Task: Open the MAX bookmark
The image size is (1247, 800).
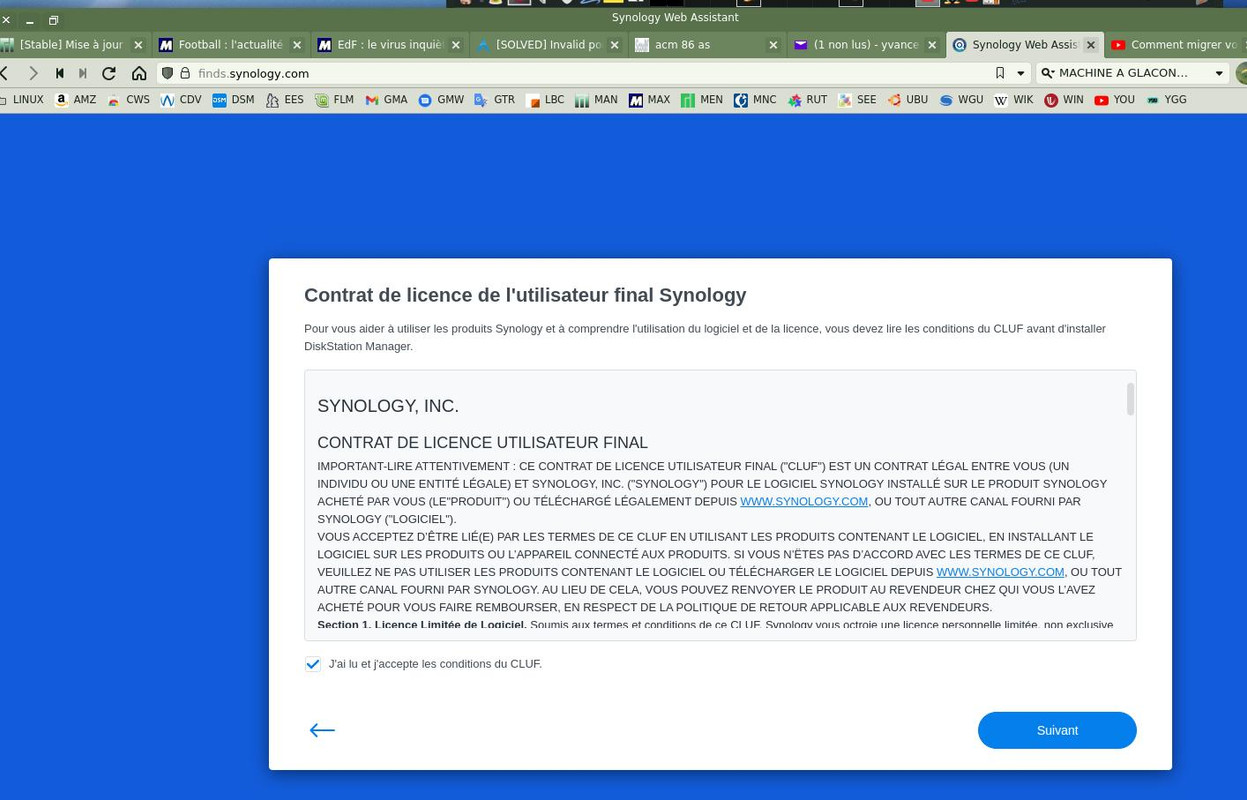Action: (649, 100)
